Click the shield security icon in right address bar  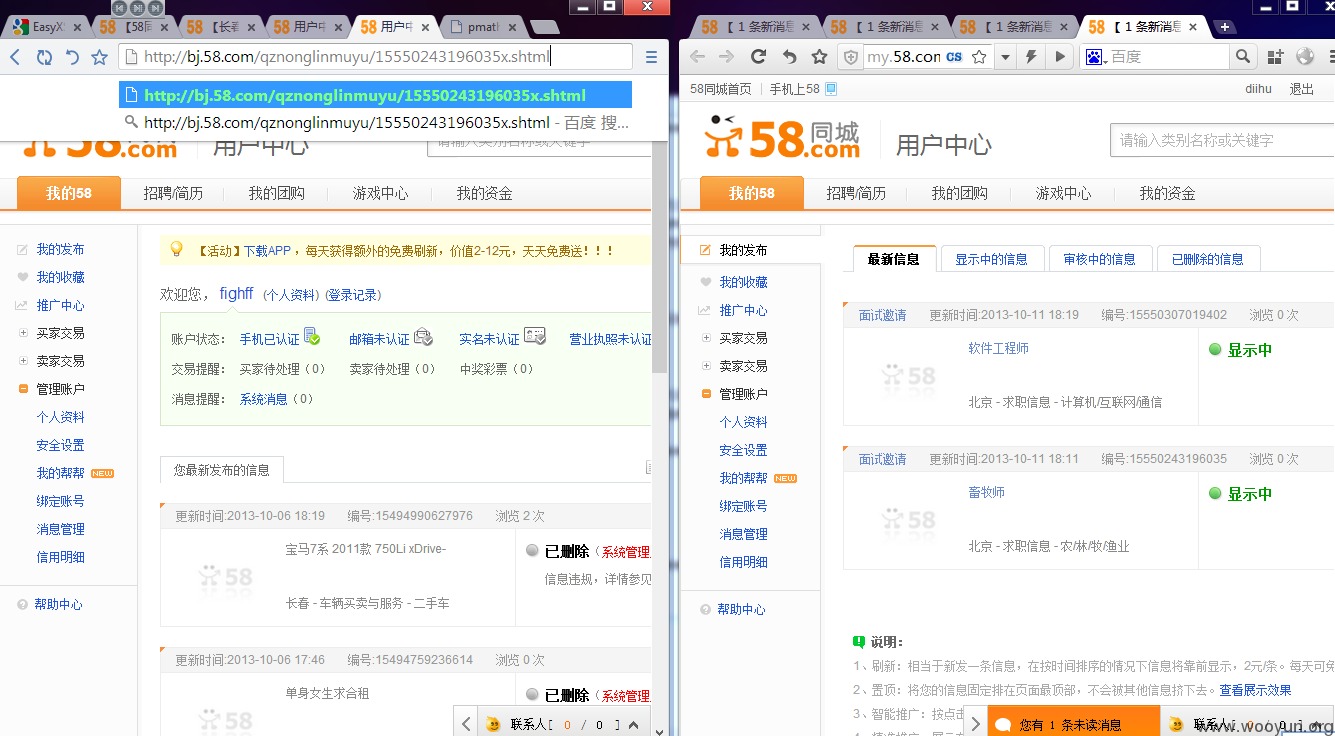(x=851, y=57)
